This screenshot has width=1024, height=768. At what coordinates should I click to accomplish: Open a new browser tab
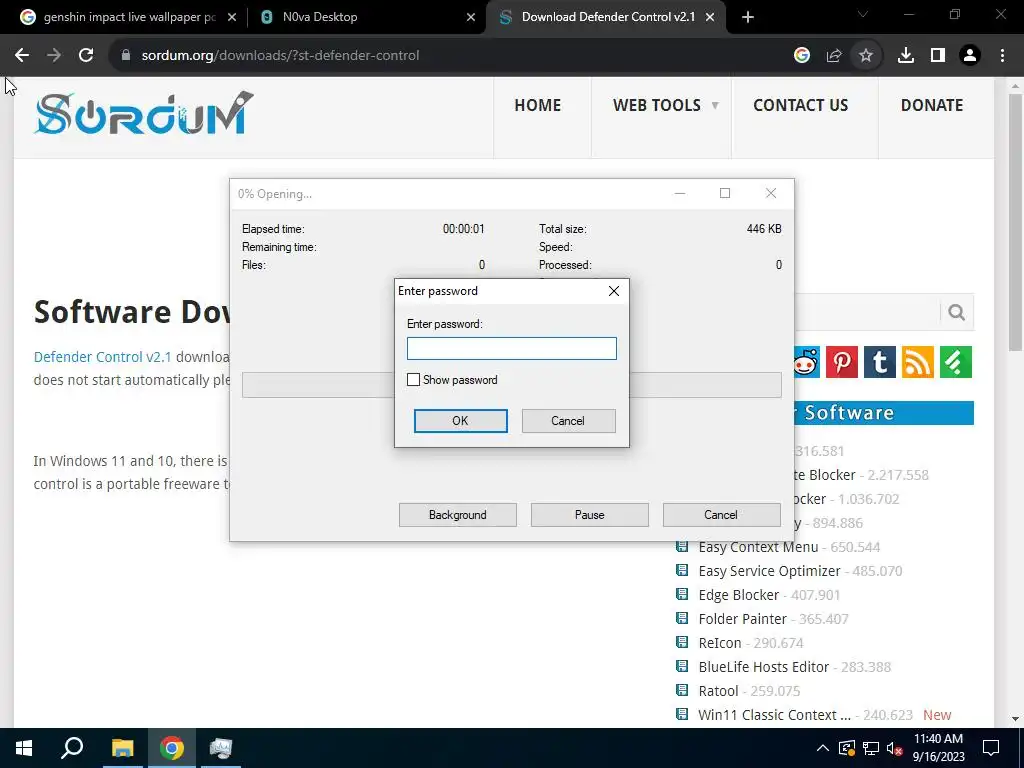(x=748, y=17)
